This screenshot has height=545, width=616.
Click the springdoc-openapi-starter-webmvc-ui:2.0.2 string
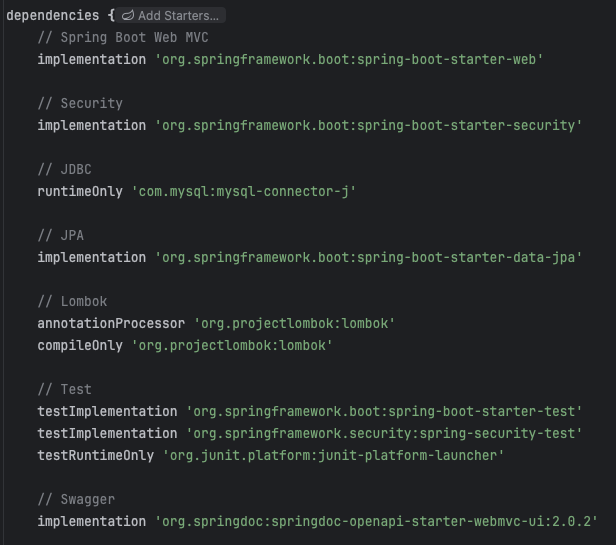376,522
